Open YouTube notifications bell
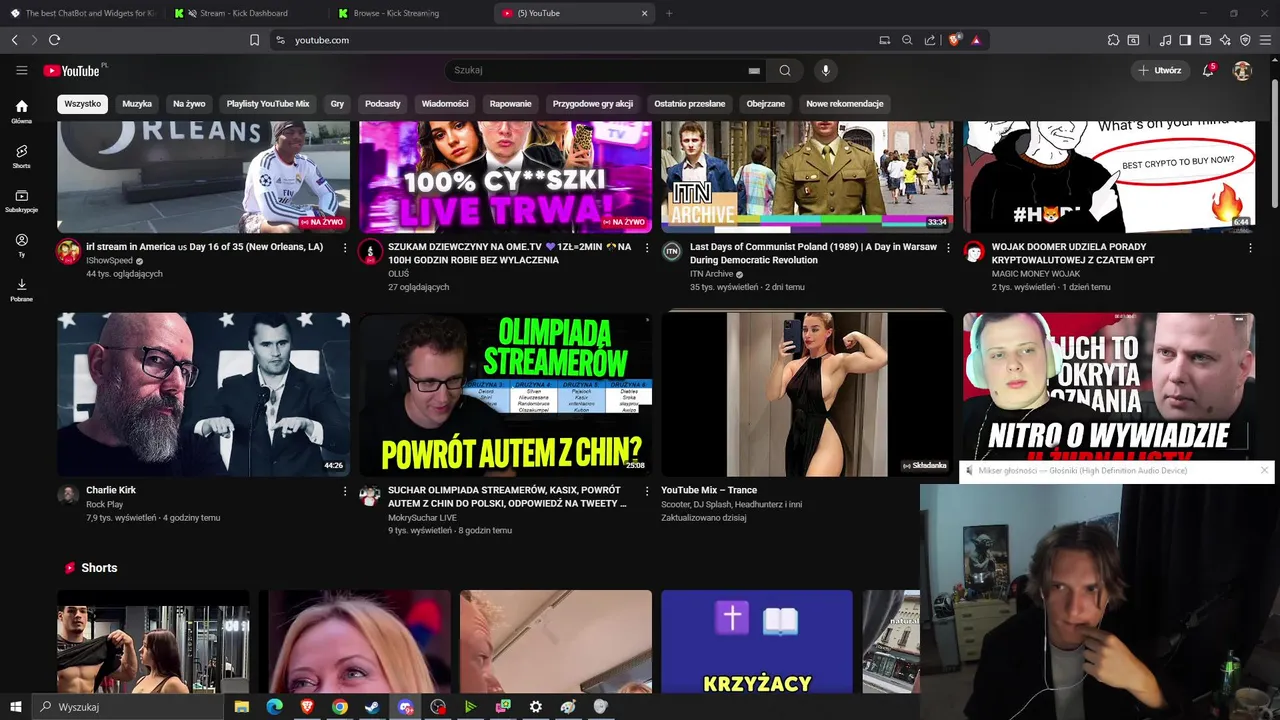 (1208, 70)
